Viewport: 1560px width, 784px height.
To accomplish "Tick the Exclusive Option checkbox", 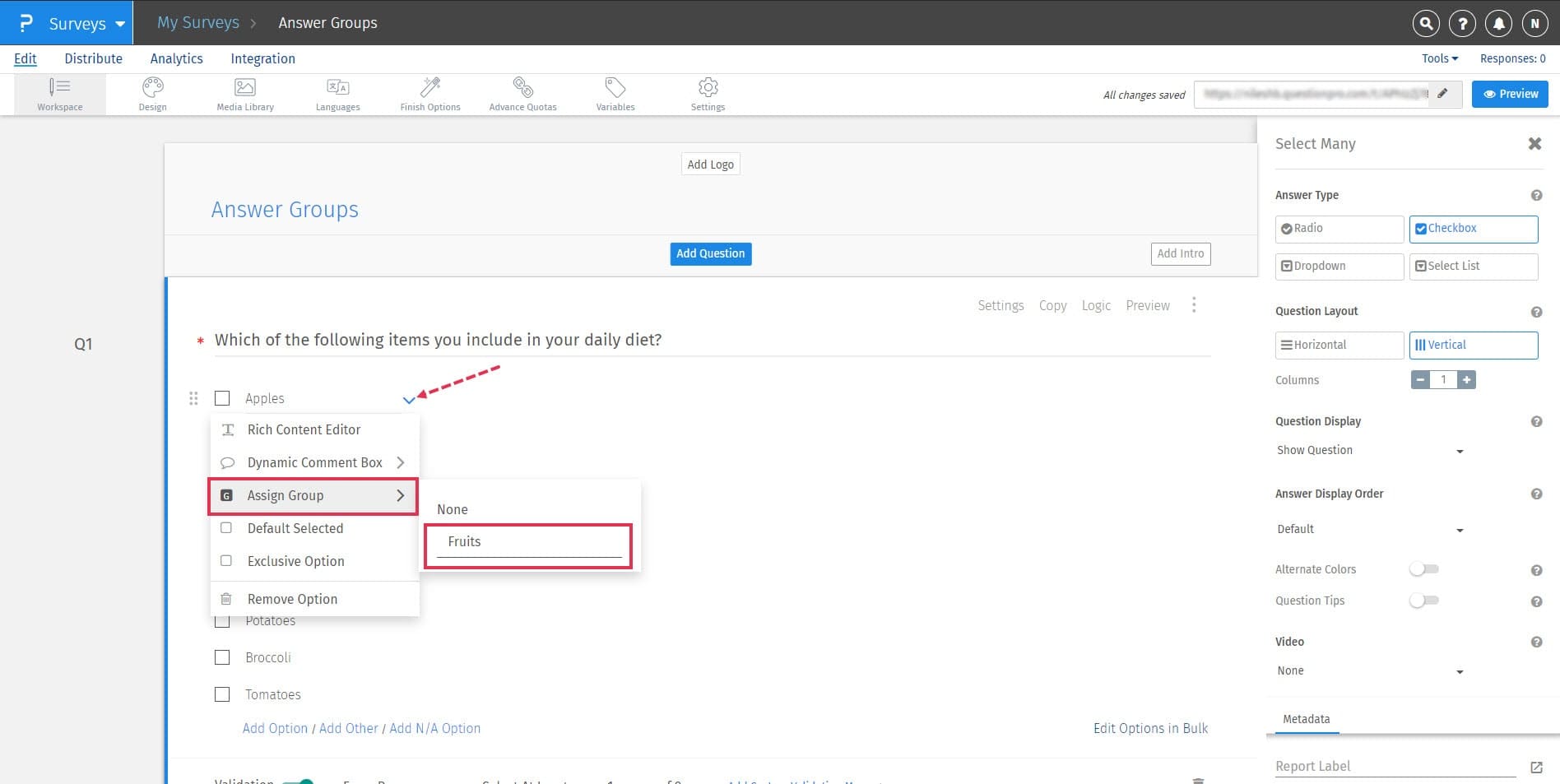I will point(226,561).
